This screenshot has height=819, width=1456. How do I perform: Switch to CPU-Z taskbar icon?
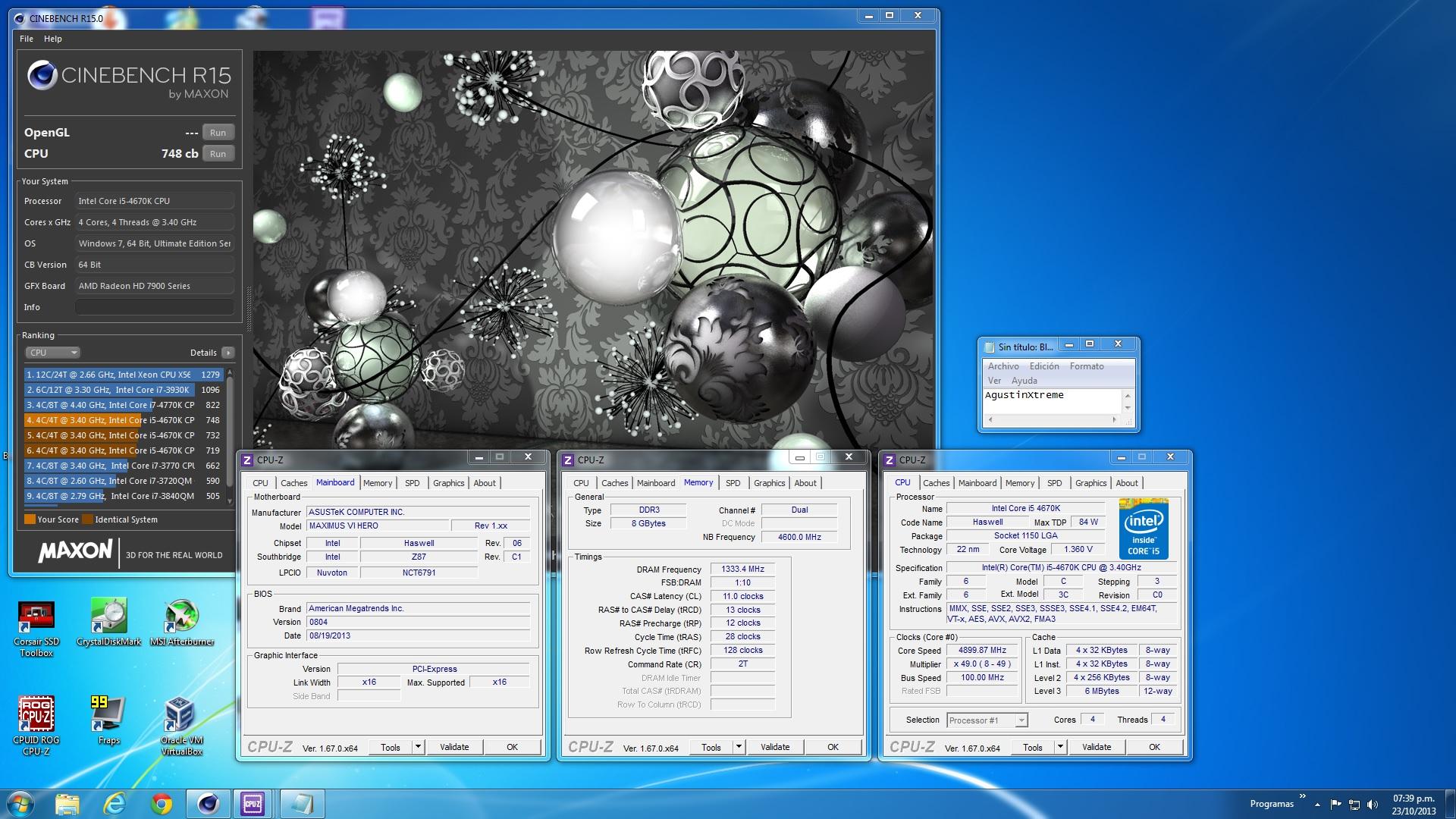(x=253, y=804)
